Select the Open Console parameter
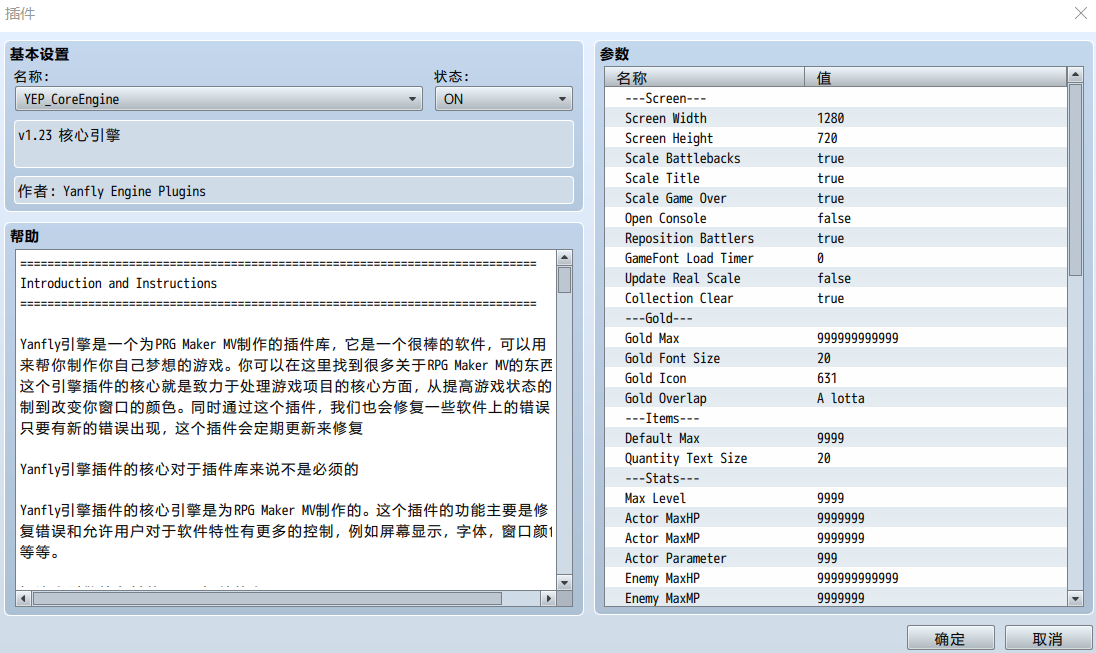This screenshot has height=653, width=1096. 836,218
